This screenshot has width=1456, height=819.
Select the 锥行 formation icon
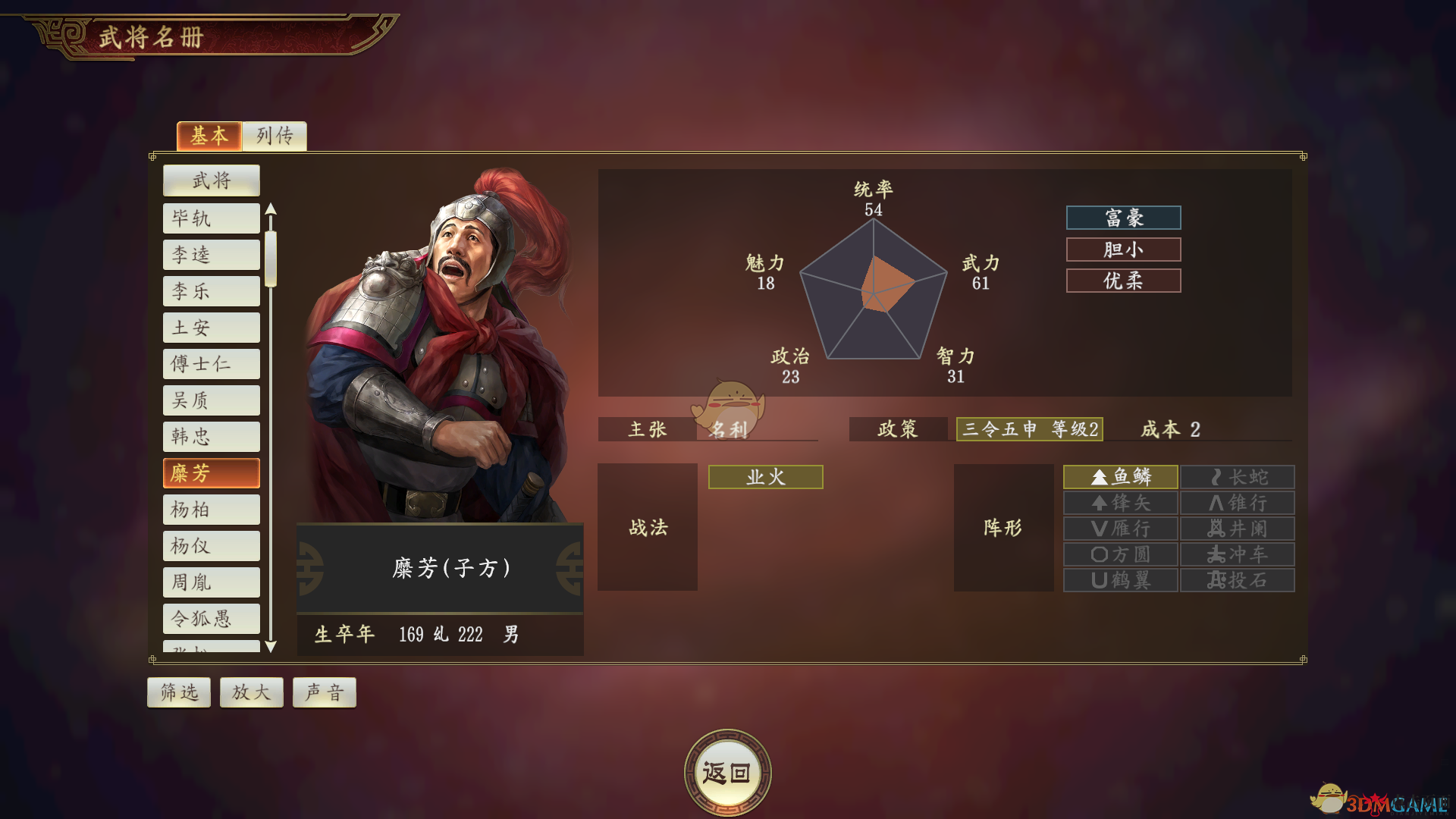(x=1237, y=503)
